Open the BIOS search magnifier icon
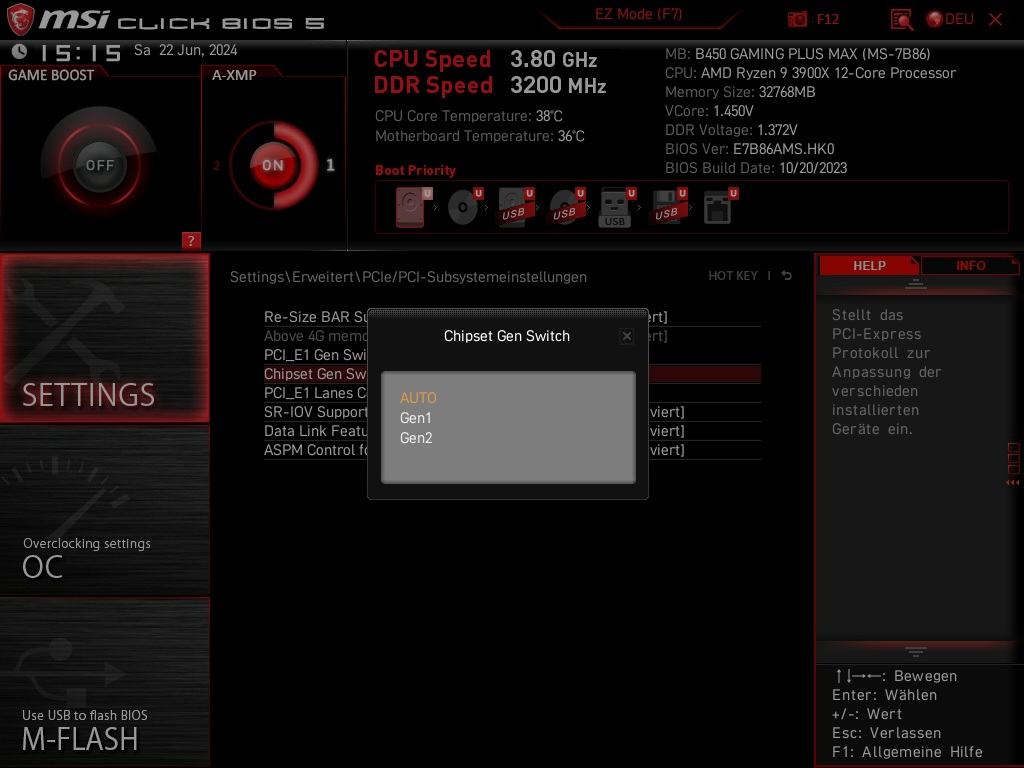Viewport: 1024px width, 768px height. tap(901, 20)
